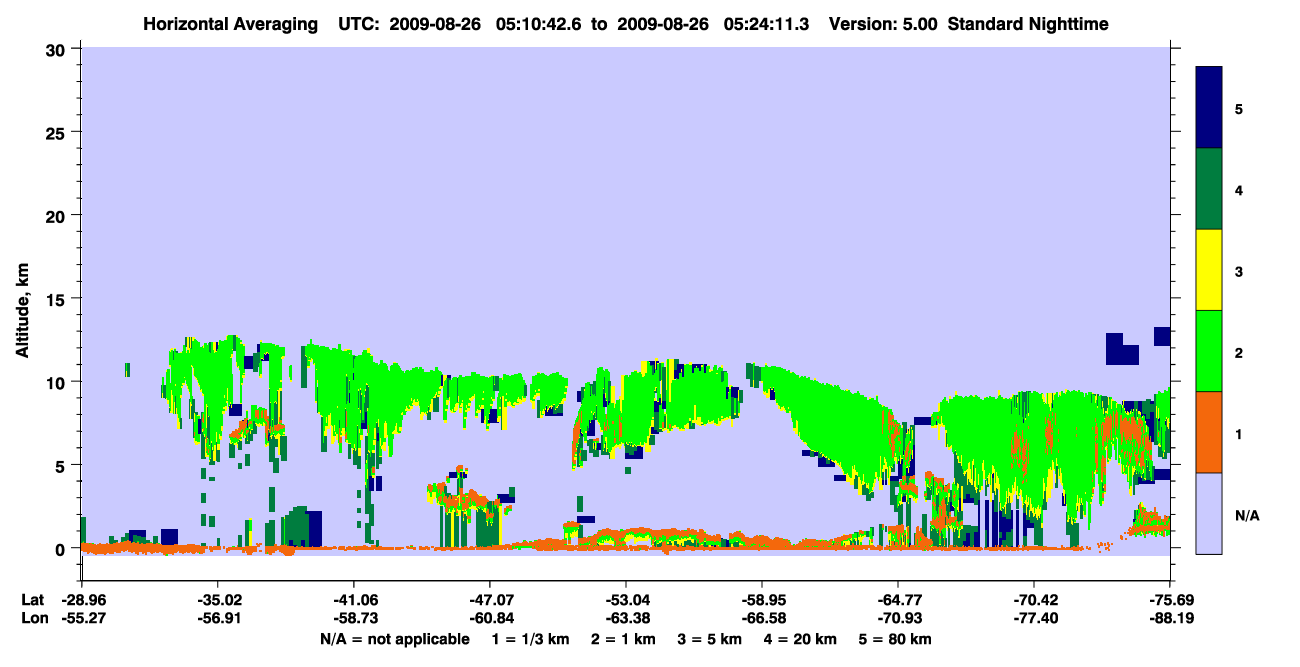The width and height of the screenshot is (1300, 667).
Task: Click 'N/A = not applicable' legend text
Action: 395,639
